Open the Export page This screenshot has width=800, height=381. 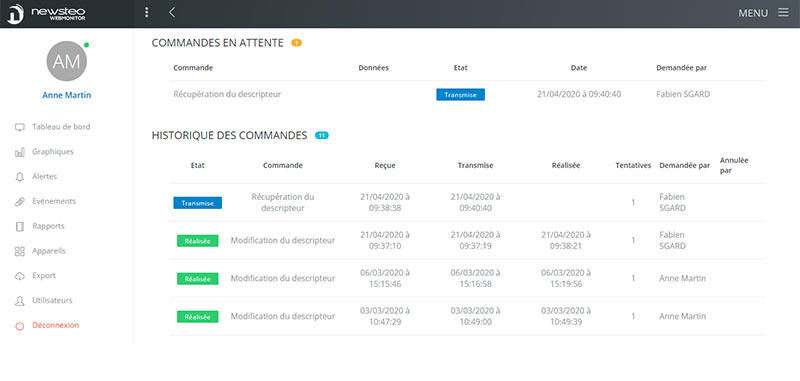44,276
